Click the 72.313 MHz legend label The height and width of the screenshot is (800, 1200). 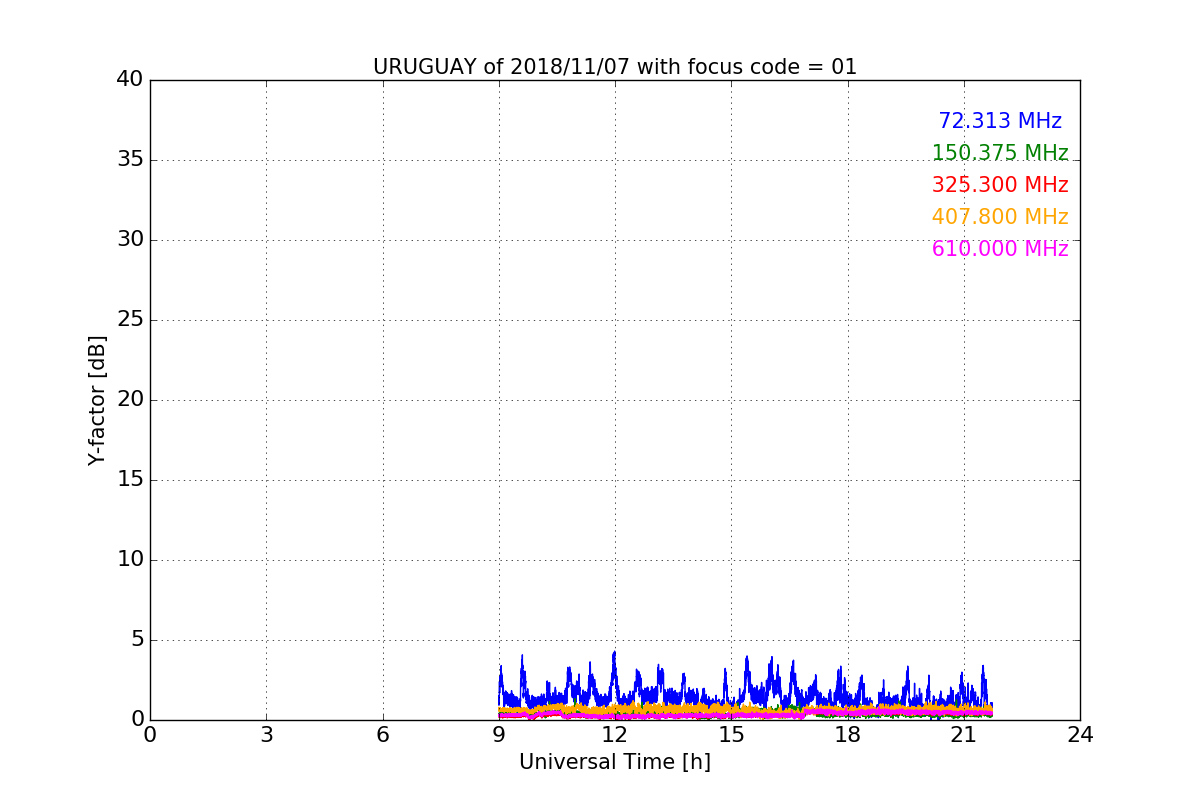[x=1000, y=121]
